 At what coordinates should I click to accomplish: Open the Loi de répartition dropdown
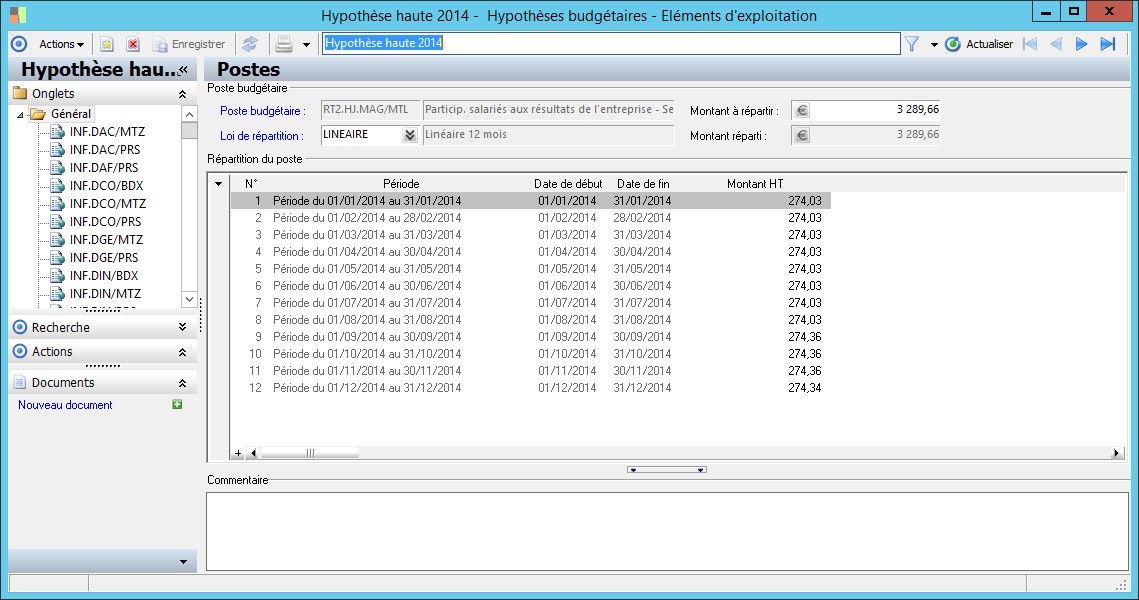409,135
